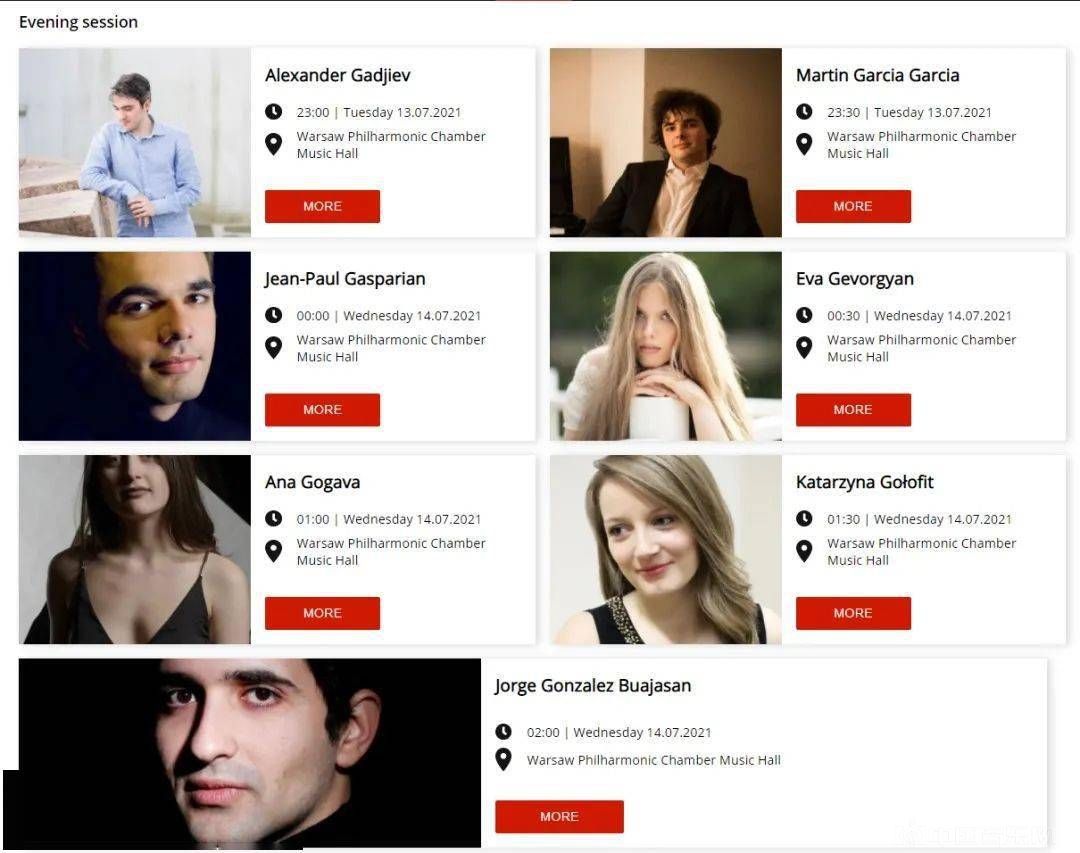Click location pin icon in Katarzyna Gołofit card
Image resolution: width=1080 pixels, height=853 pixels.
click(804, 551)
